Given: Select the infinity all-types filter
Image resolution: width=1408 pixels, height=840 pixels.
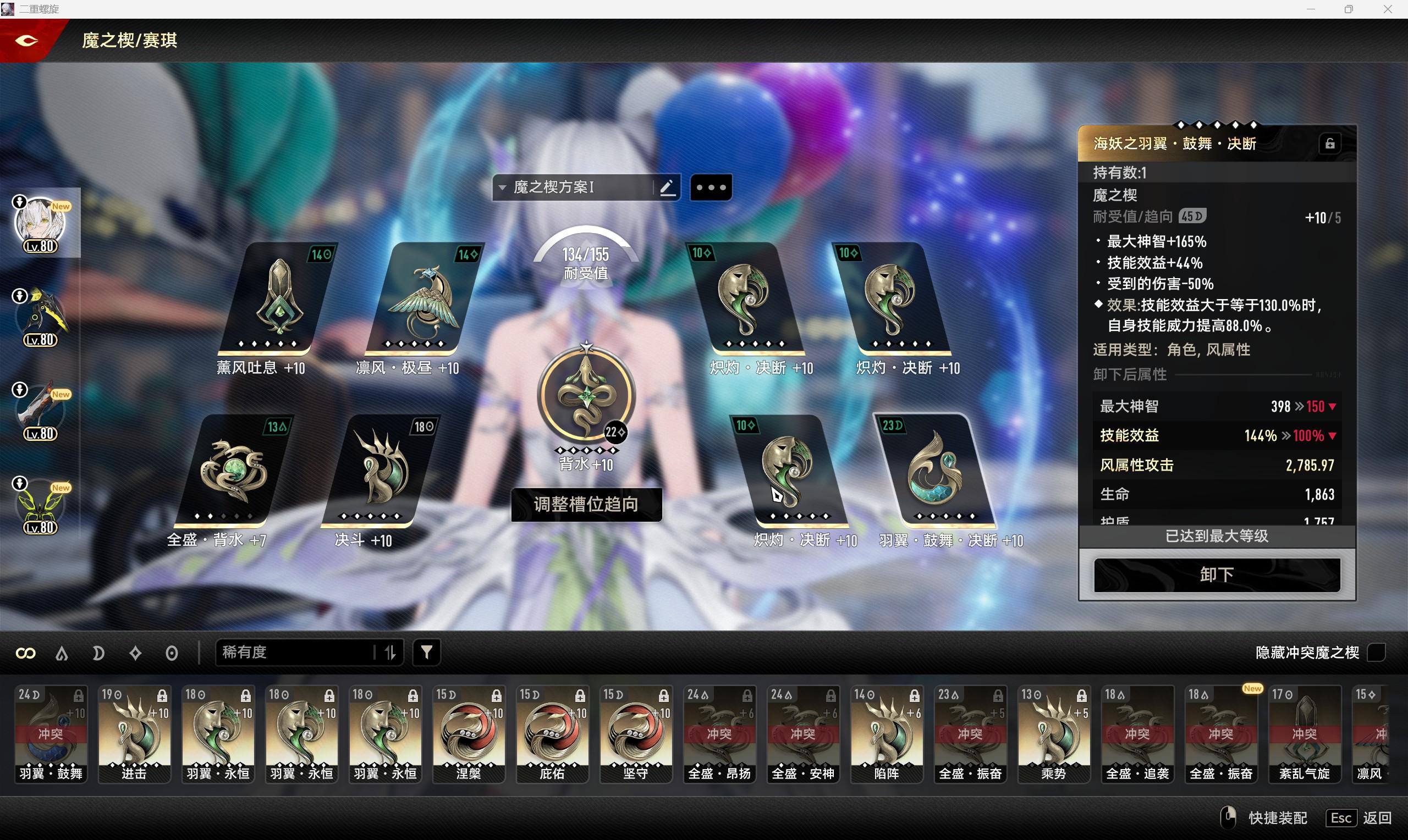Looking at the screenshot, I should pos(25,654).
